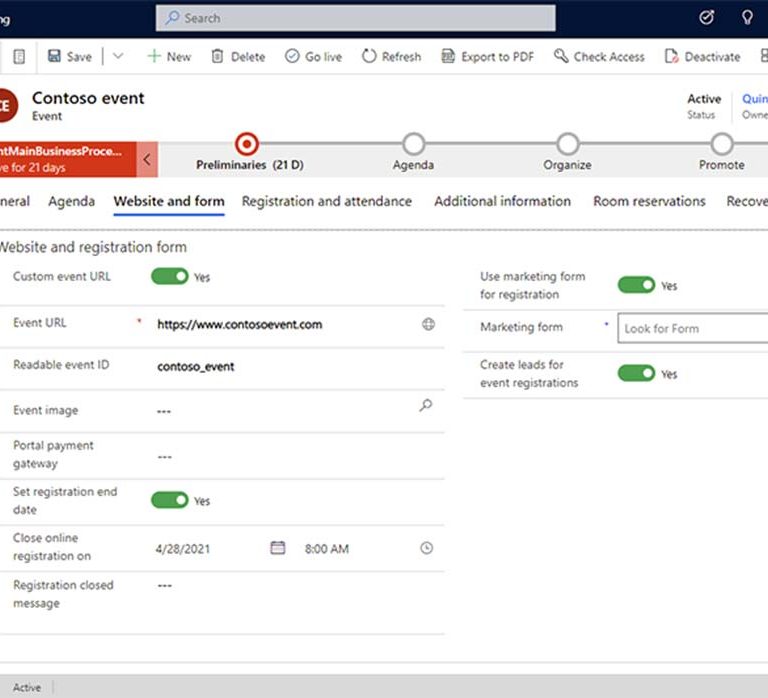Click the New plus icon
This screenshot has width=768, height=698.
(x=154, y=56)
